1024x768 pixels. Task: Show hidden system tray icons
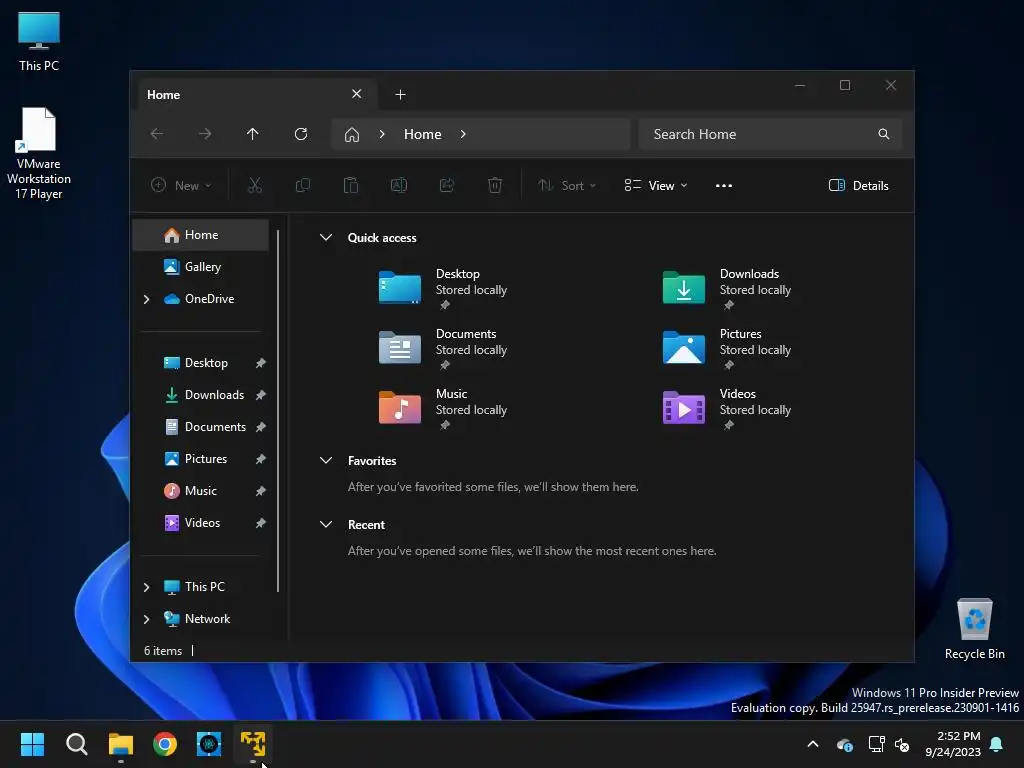click(813, 744)
